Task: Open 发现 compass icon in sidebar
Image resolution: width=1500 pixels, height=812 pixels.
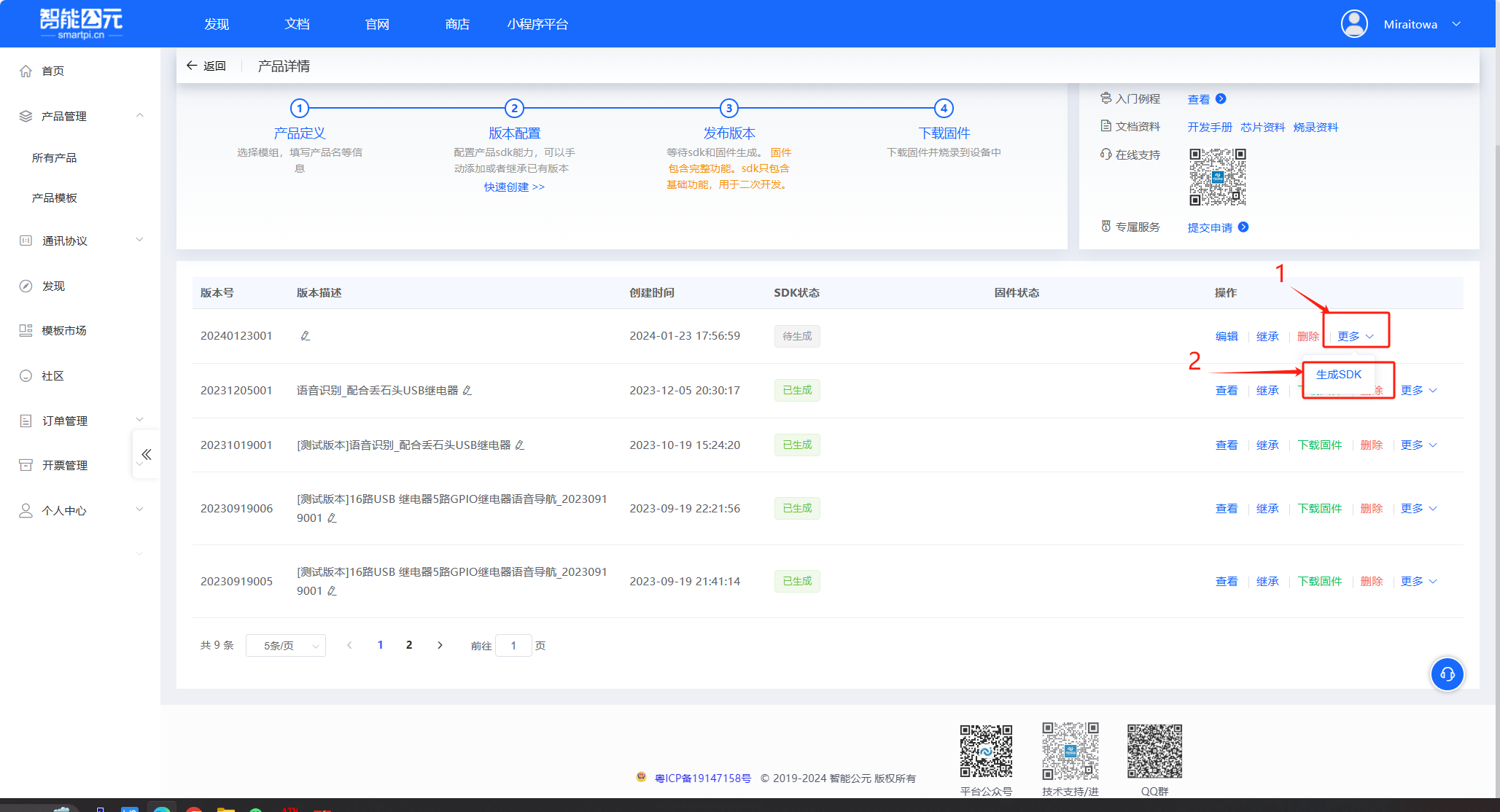Action: [26, 286]
